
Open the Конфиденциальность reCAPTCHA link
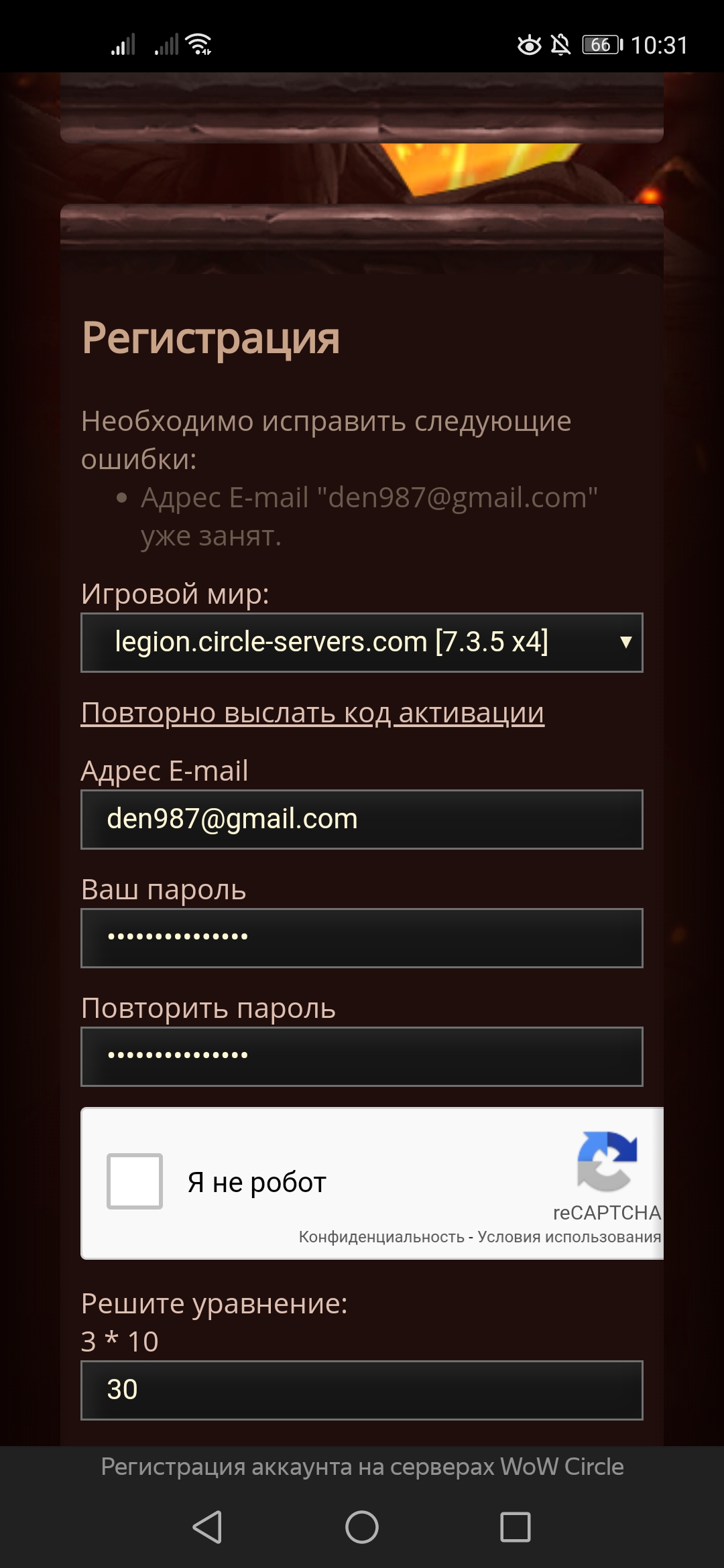tap(381, 1237)
